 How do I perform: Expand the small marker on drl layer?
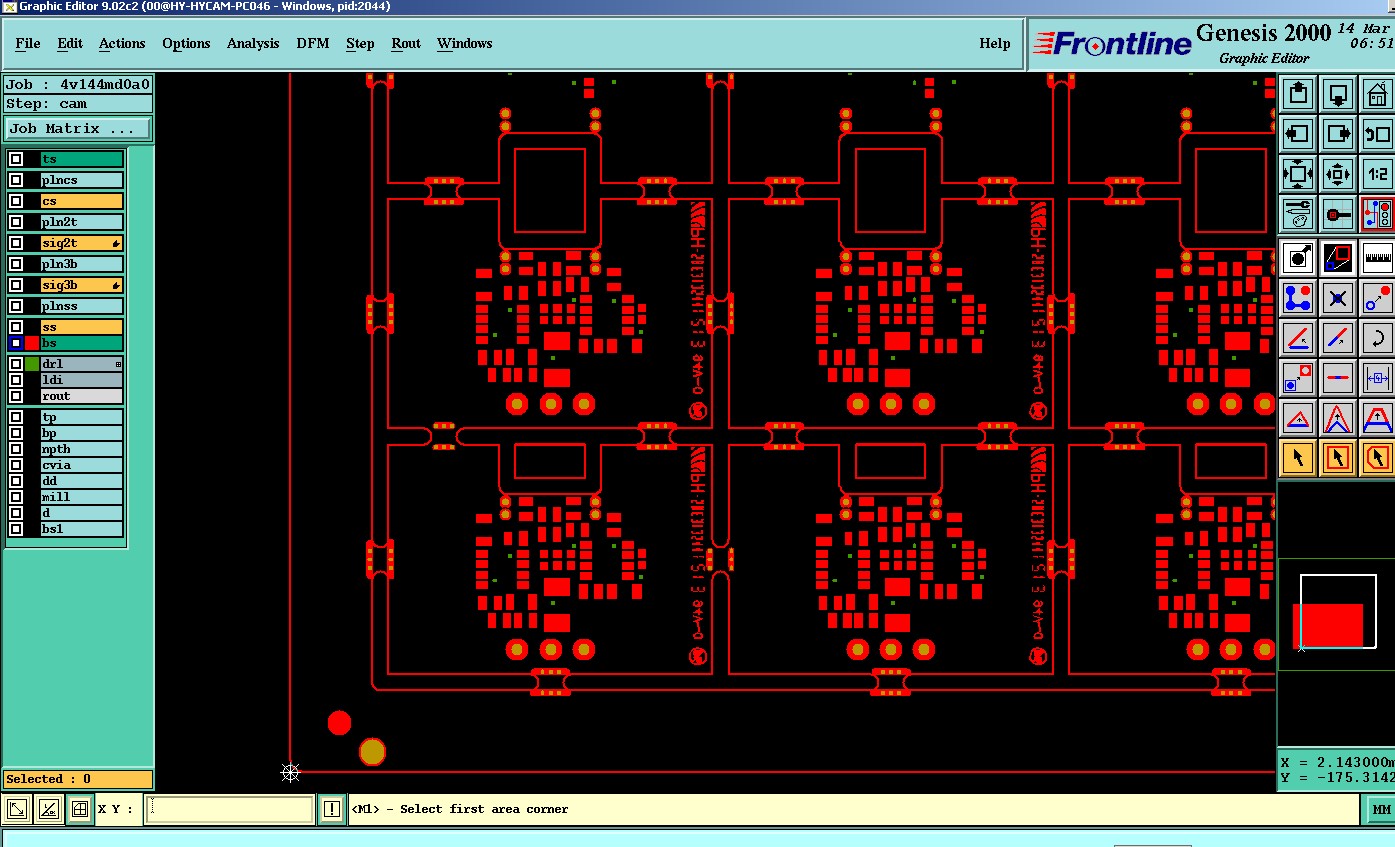coord(118,365)
